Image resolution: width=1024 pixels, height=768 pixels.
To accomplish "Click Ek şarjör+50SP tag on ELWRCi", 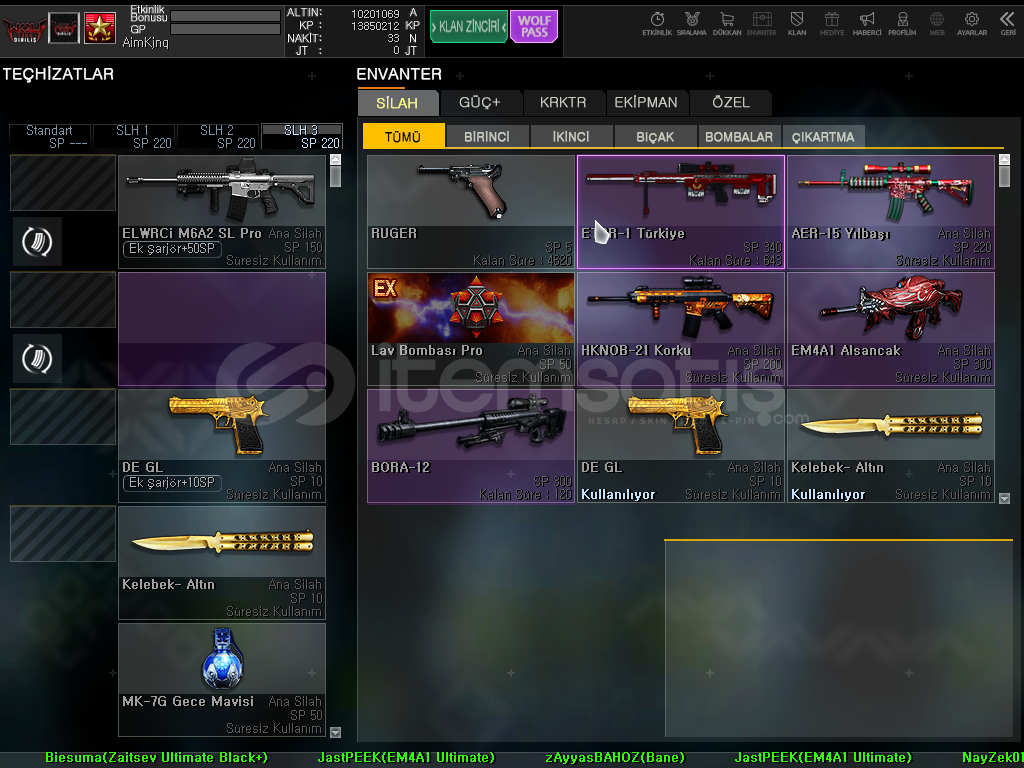I will point(172,249).
